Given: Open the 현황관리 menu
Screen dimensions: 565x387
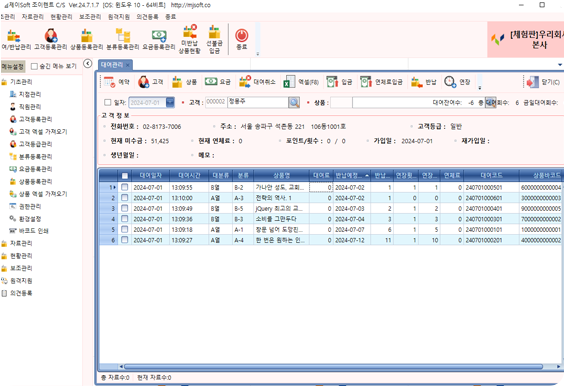Looking at the screenshot, I should [x=61, y=17].
